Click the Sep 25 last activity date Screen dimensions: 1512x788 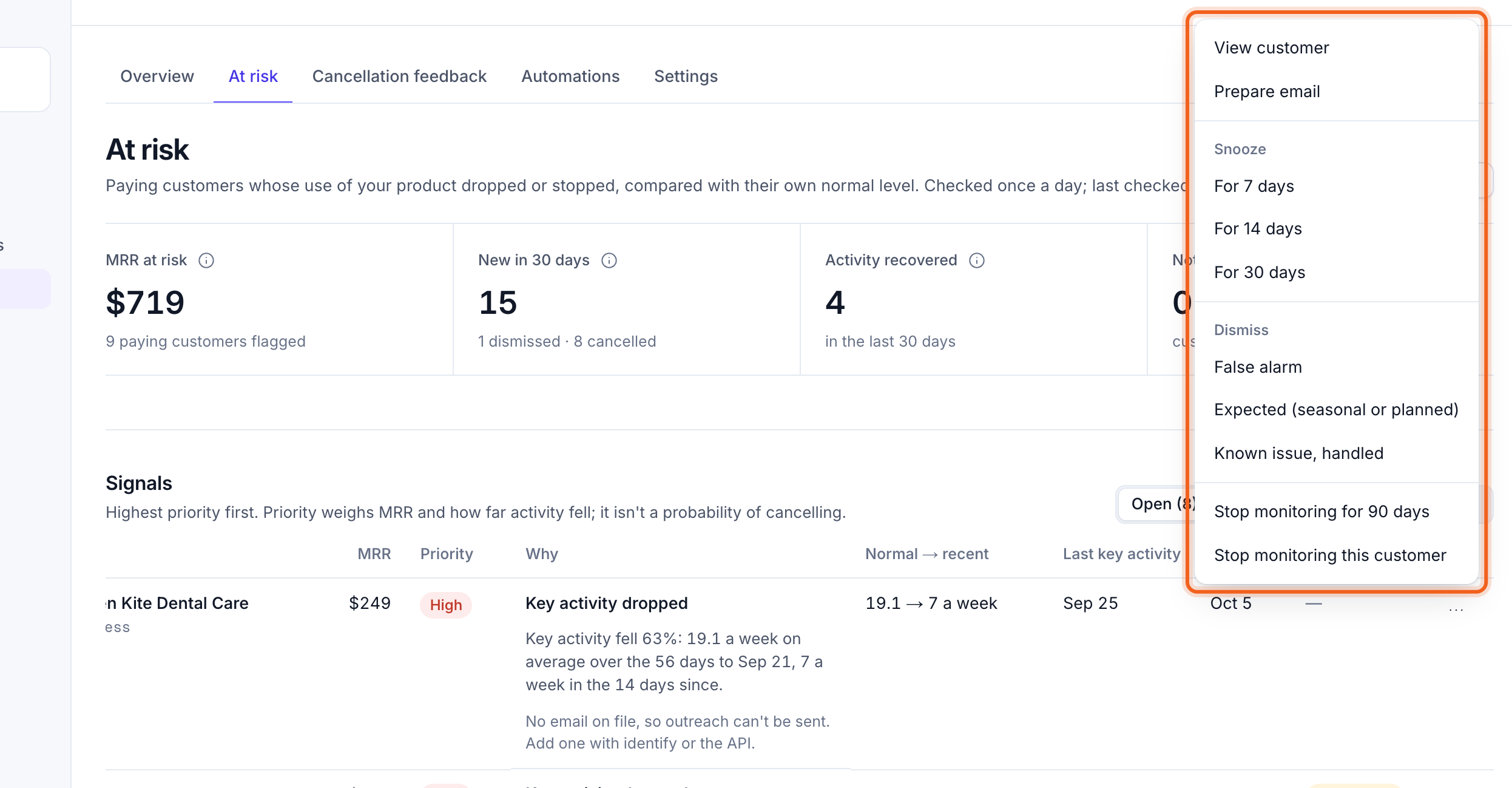(1090, 603)
